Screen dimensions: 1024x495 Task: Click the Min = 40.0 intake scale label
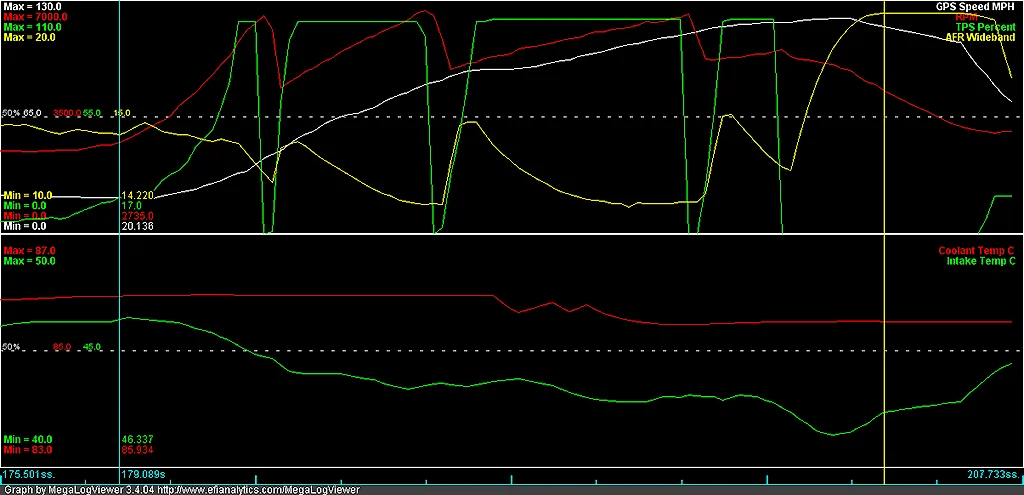pyautogui.click(x=27, y=439)
